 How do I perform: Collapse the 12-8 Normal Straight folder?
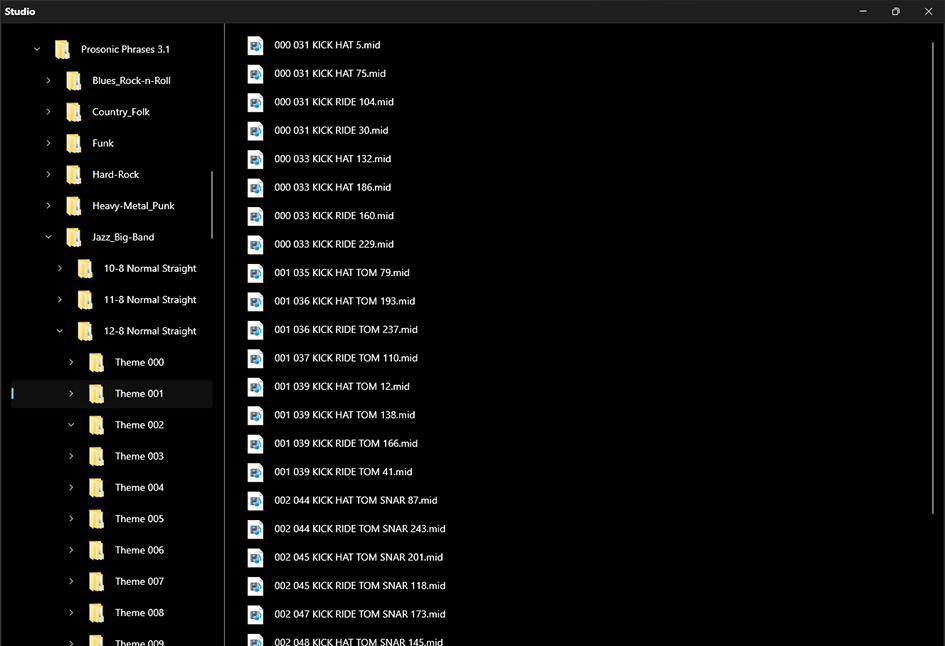pyautogui.click(x=60, y=331)
